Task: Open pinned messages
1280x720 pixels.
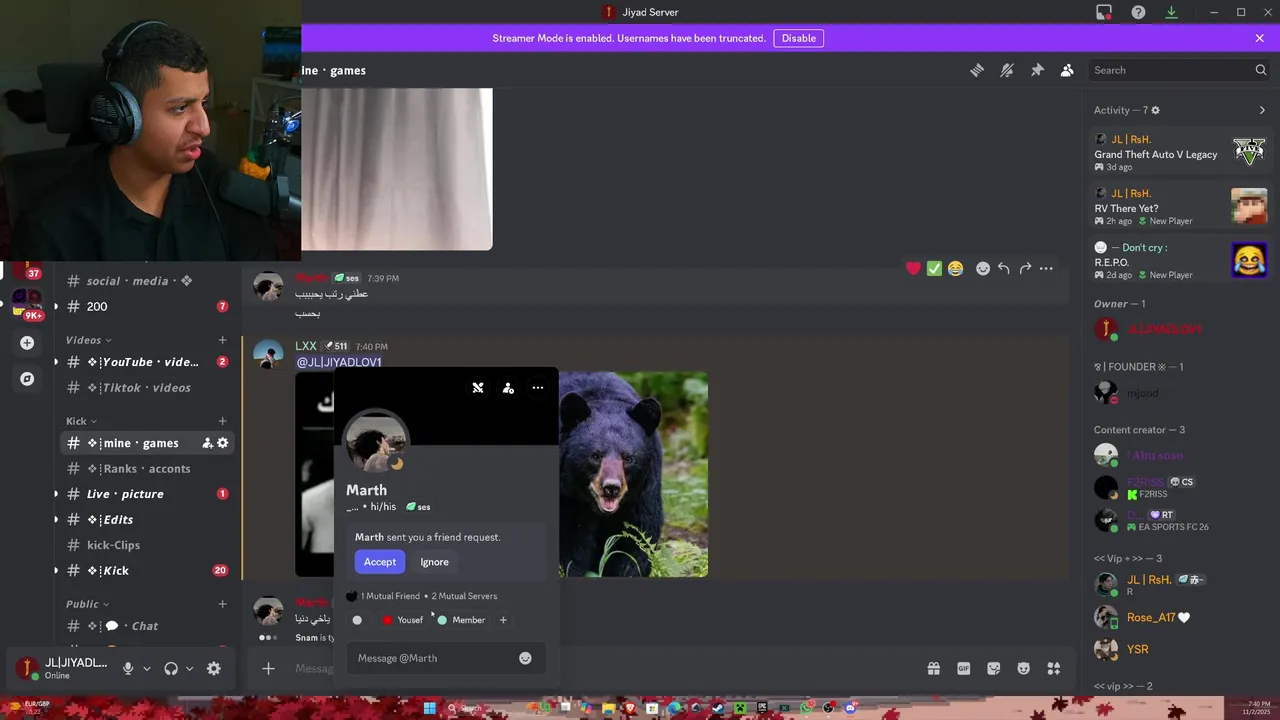Action: (x=1037, y=70)
